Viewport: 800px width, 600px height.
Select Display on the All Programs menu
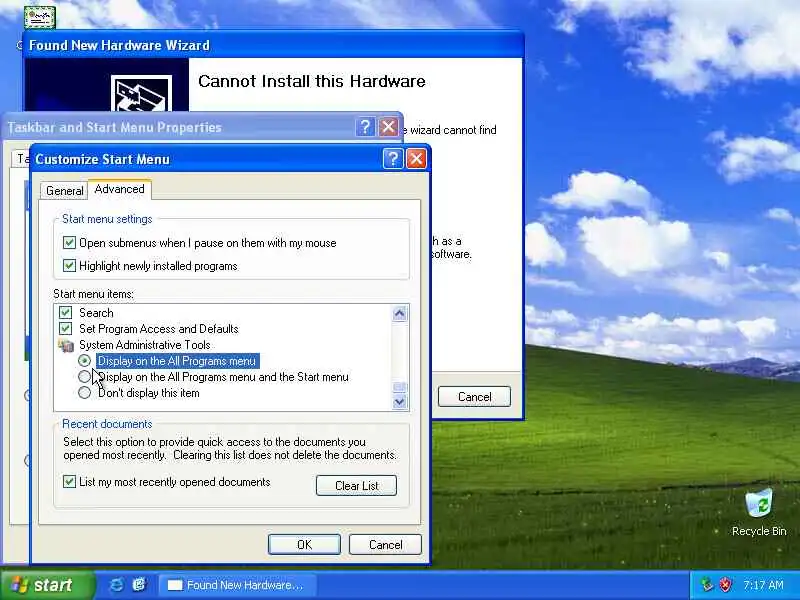pos(85,361)
